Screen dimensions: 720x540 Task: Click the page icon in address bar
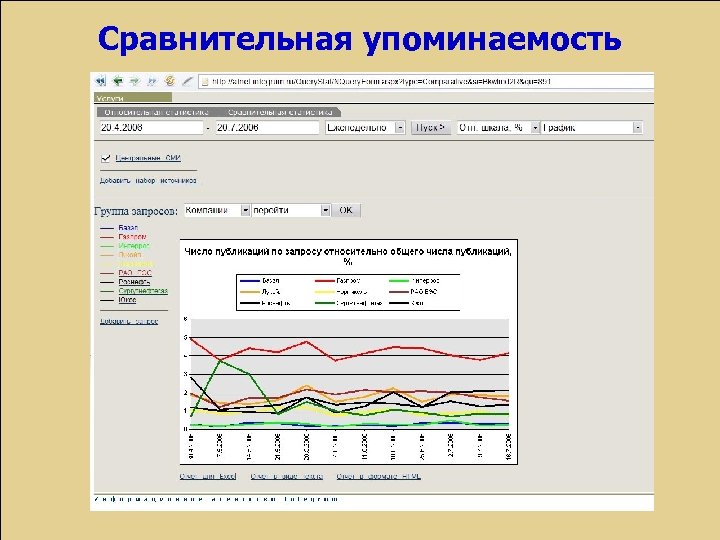[205, 82]
